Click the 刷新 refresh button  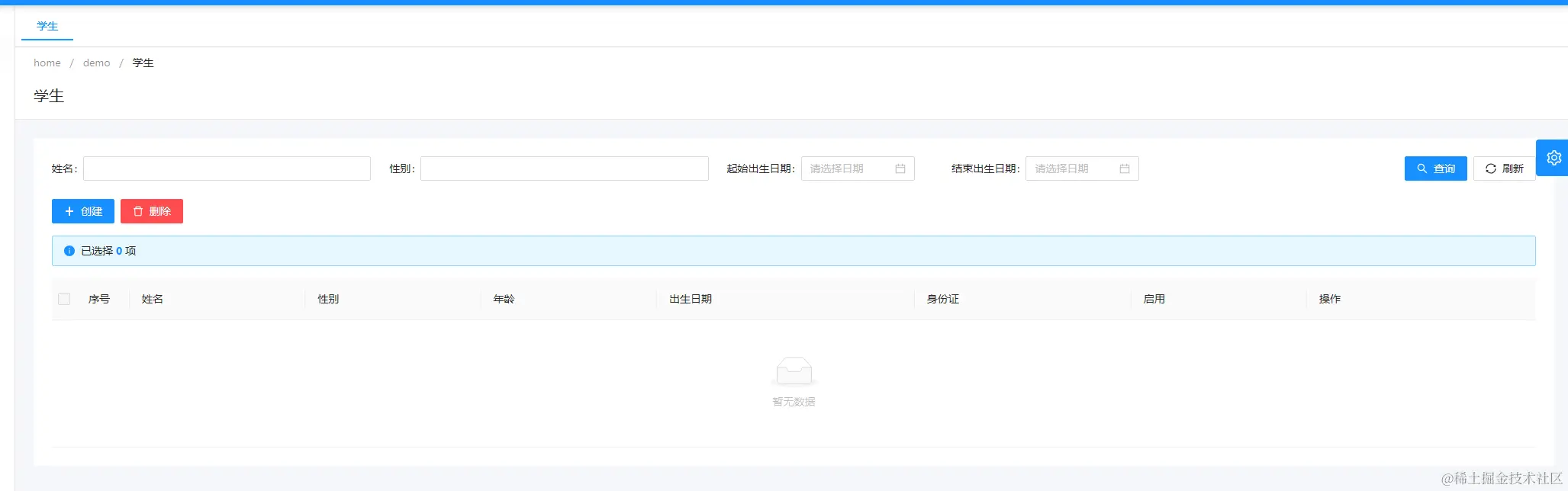coord(1504,168)
